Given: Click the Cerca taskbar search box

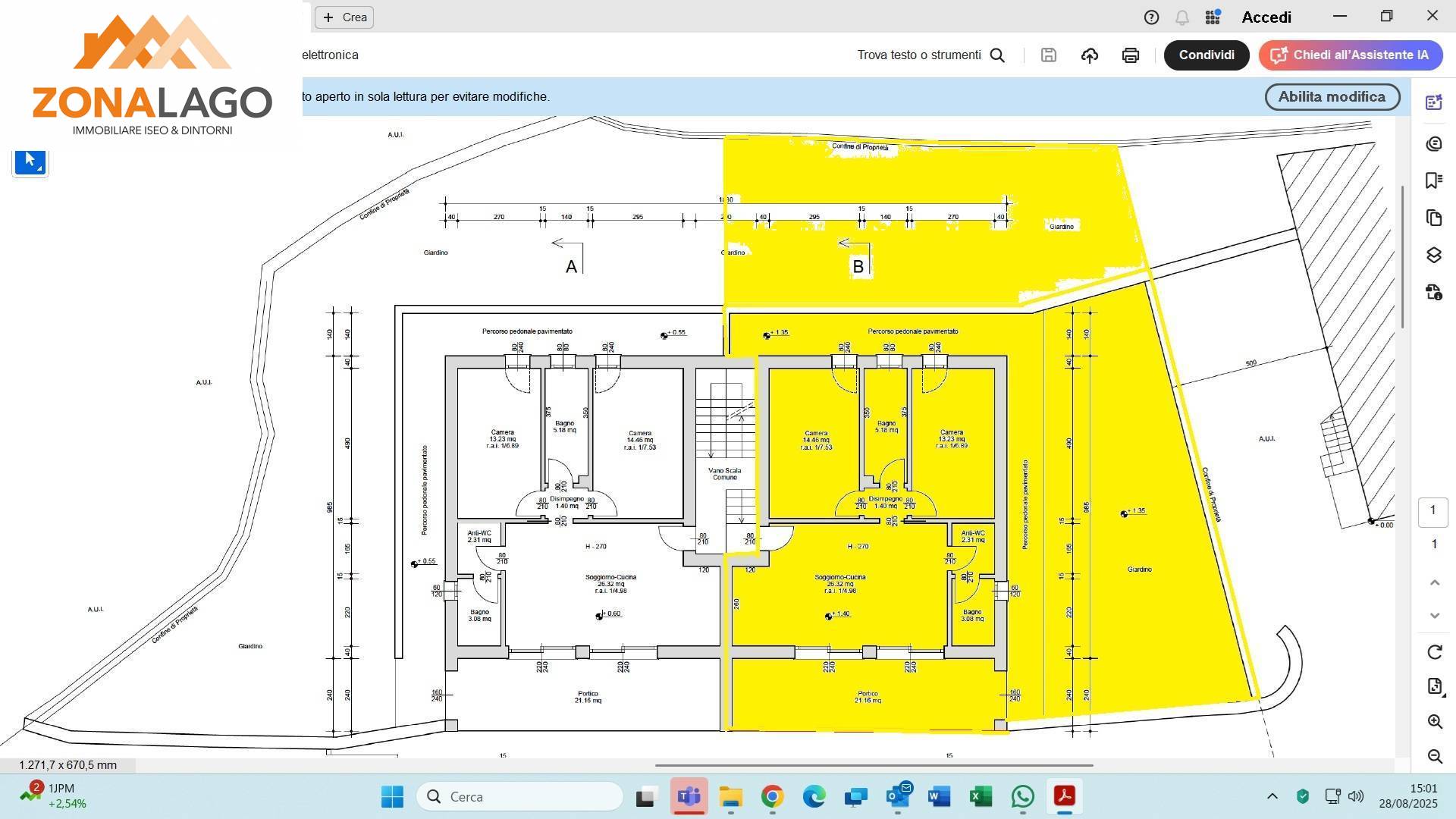Looking at the screenshot, I should point(520,796).
